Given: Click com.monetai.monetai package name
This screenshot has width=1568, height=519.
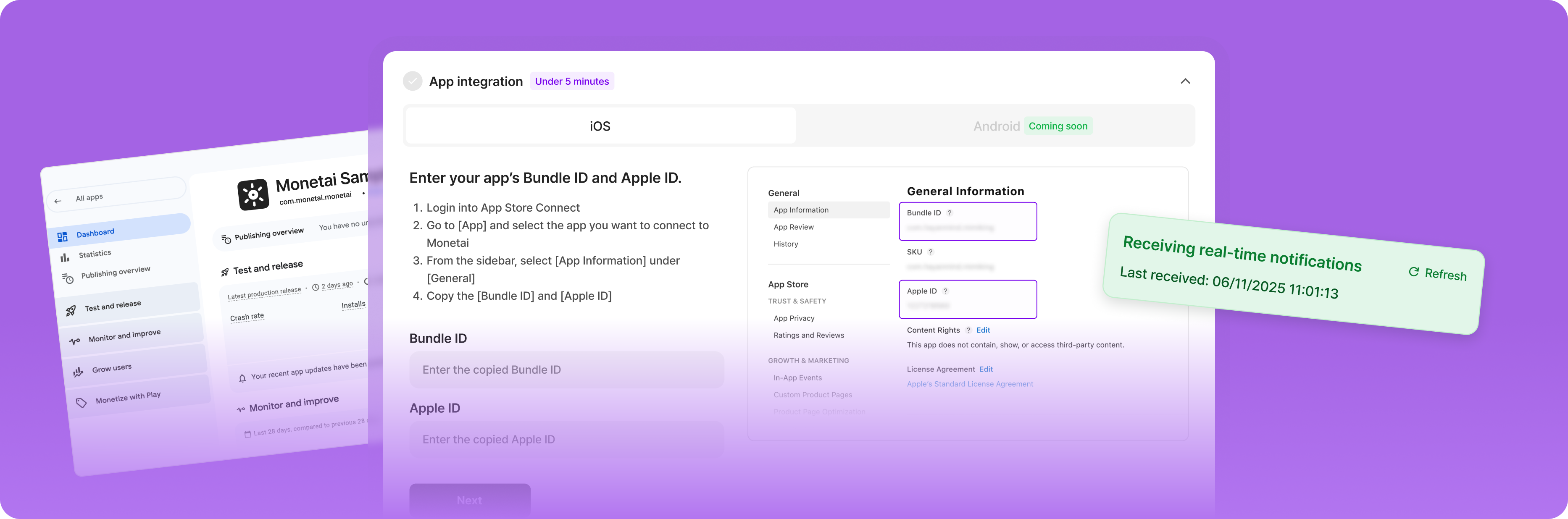Looking at the screenshot, I should pyautogui.click(x=315, y=198).
